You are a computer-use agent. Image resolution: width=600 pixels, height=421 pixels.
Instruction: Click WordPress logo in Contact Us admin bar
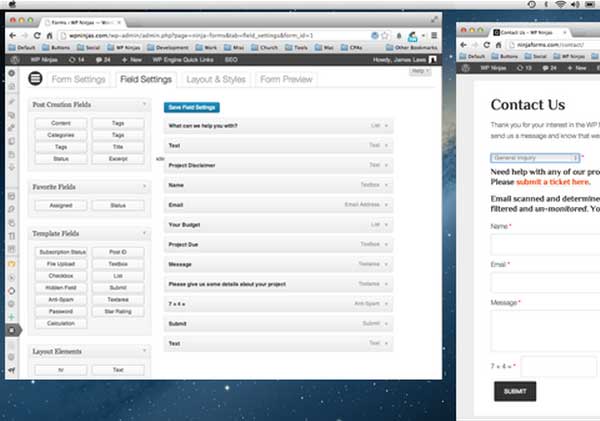click(466, 68)
